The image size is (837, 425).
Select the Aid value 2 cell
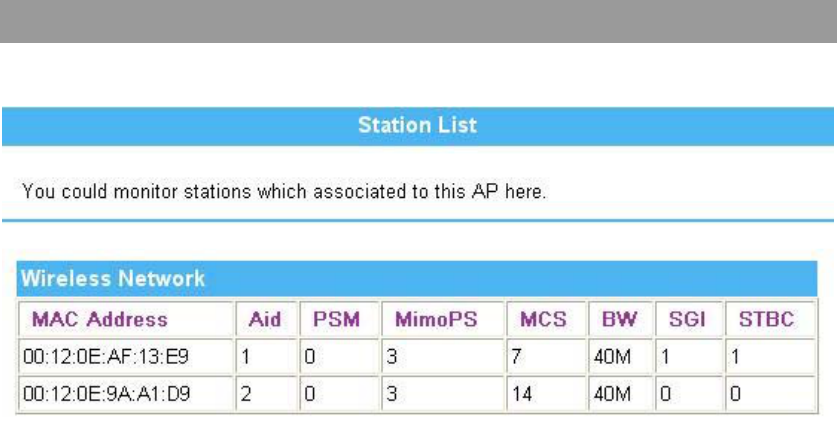point(266,393)
